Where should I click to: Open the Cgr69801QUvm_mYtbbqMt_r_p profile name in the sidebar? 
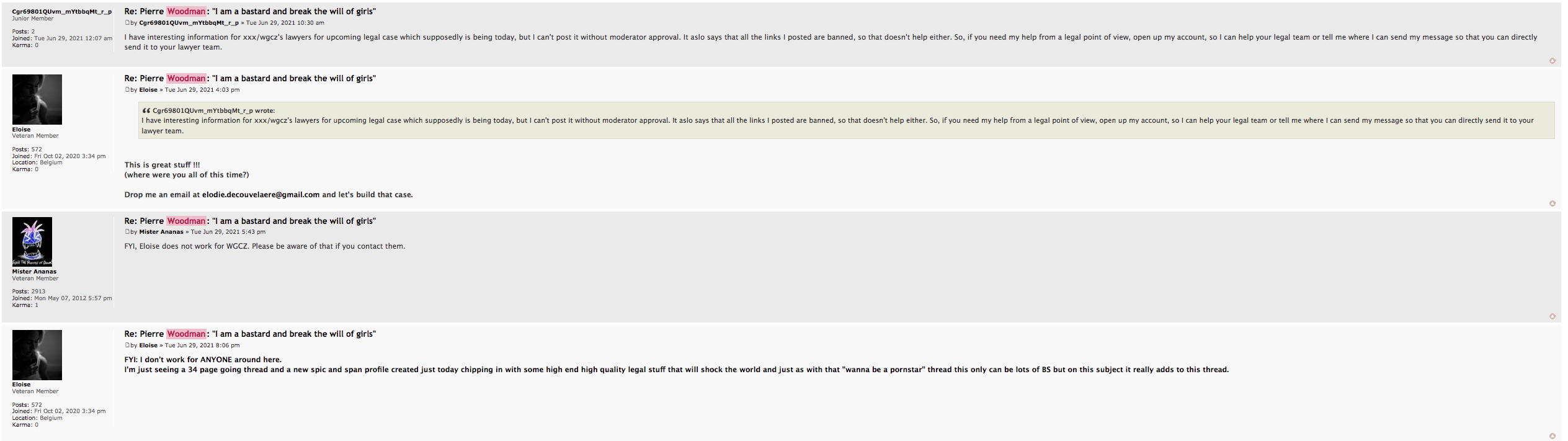pyautogui.click(x=62, y=12)
